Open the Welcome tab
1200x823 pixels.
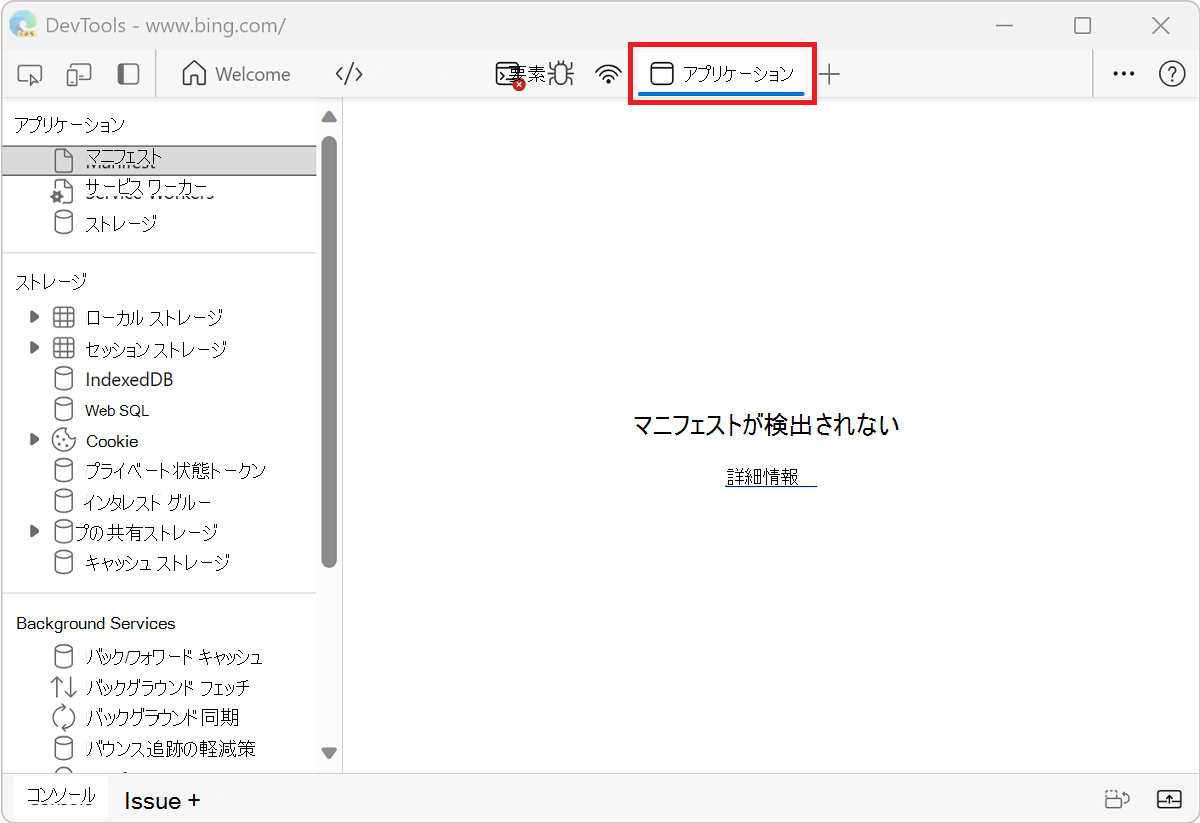236,73
